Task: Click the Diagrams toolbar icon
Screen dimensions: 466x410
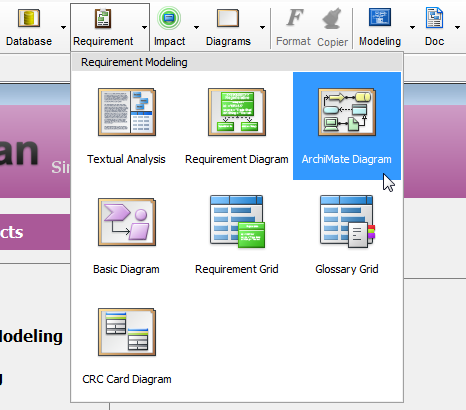Action: (228, 18)
